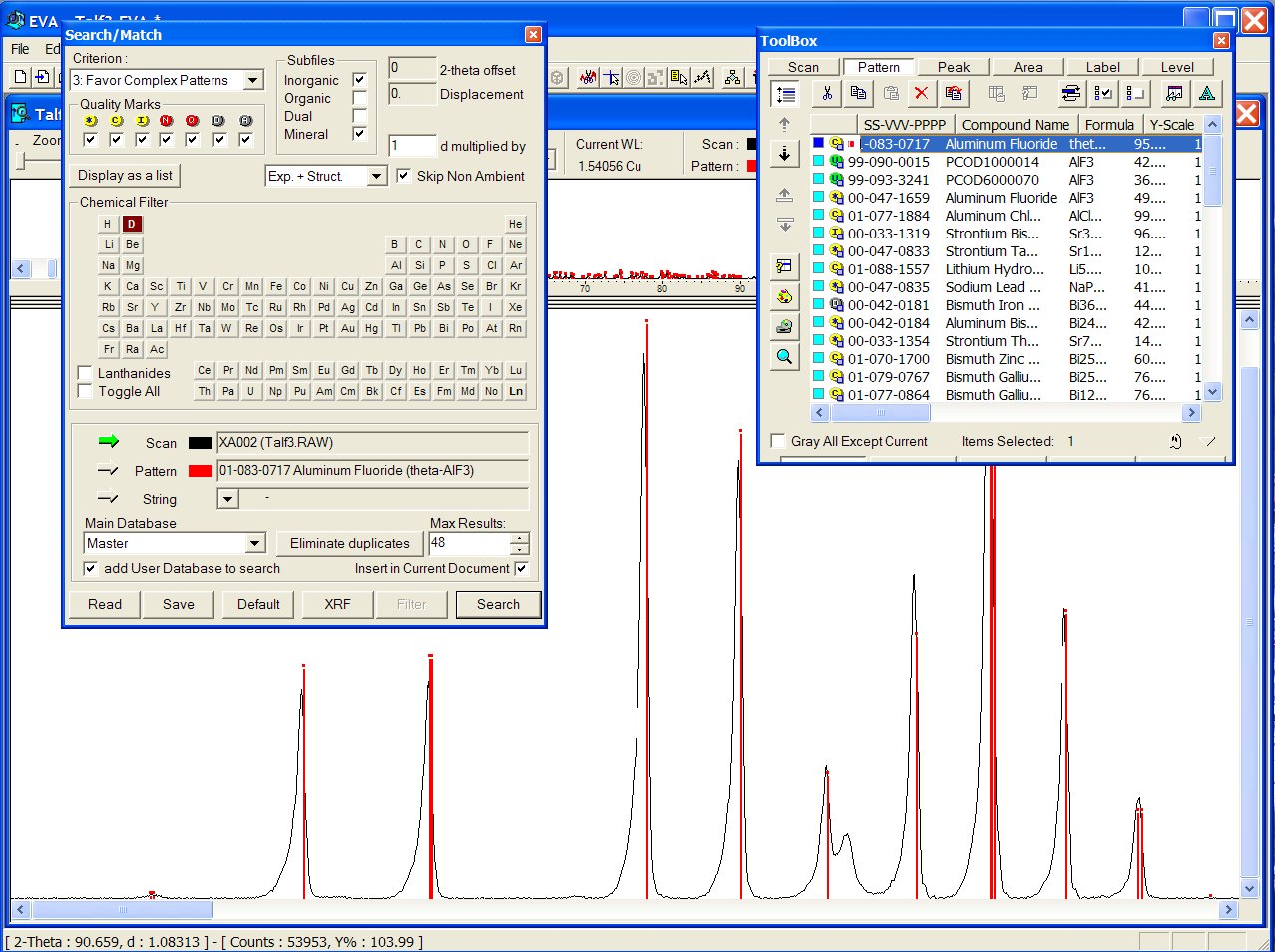Image resolution: width=1275 pixels, height=952 pixels.
Task: Click the paste-replace icon beside the red X
Action: (x=953, y=93)
